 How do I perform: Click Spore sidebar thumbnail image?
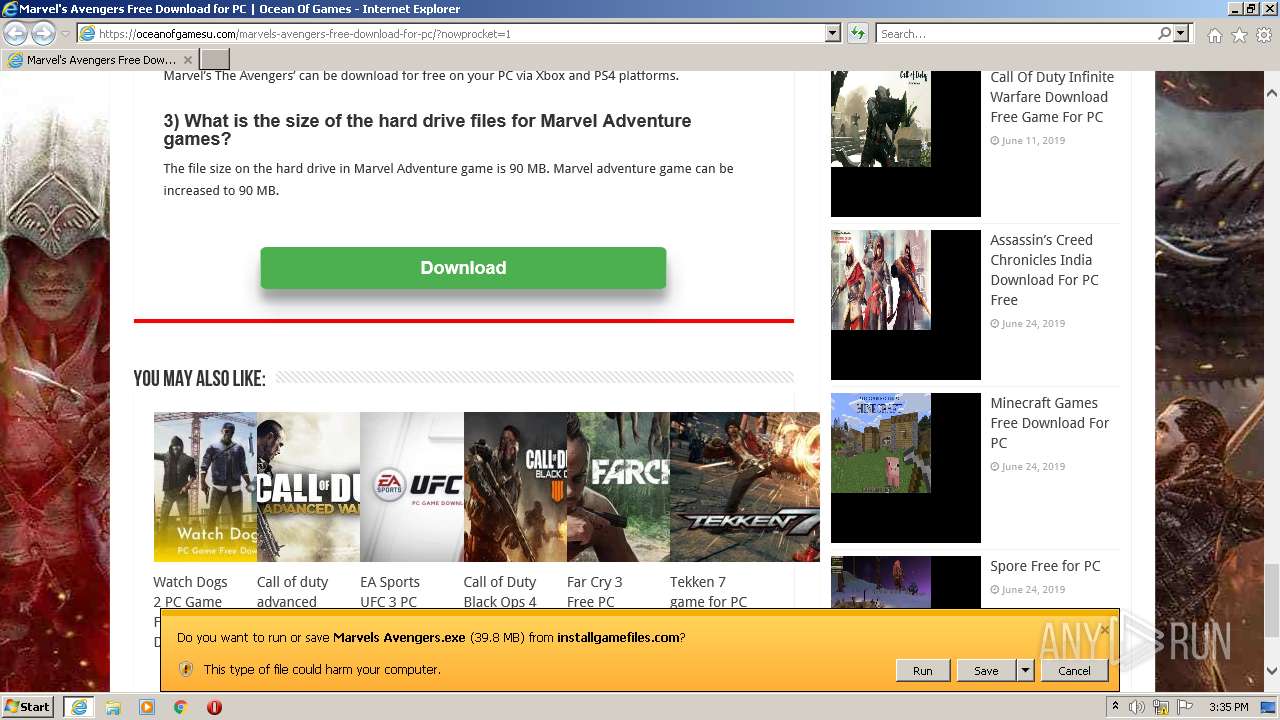pos(906,582)
